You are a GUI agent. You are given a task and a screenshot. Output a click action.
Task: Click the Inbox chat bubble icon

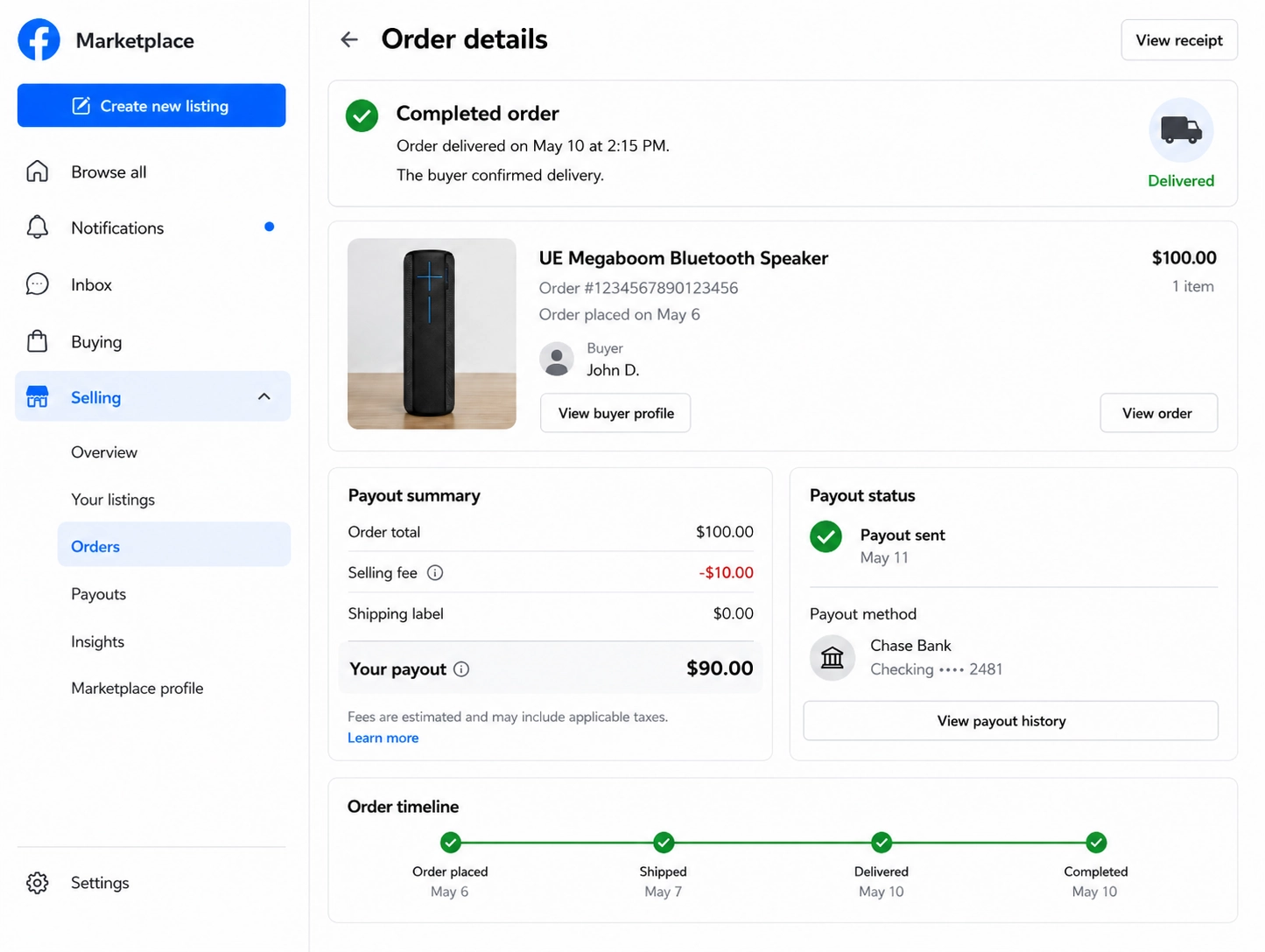37,284
